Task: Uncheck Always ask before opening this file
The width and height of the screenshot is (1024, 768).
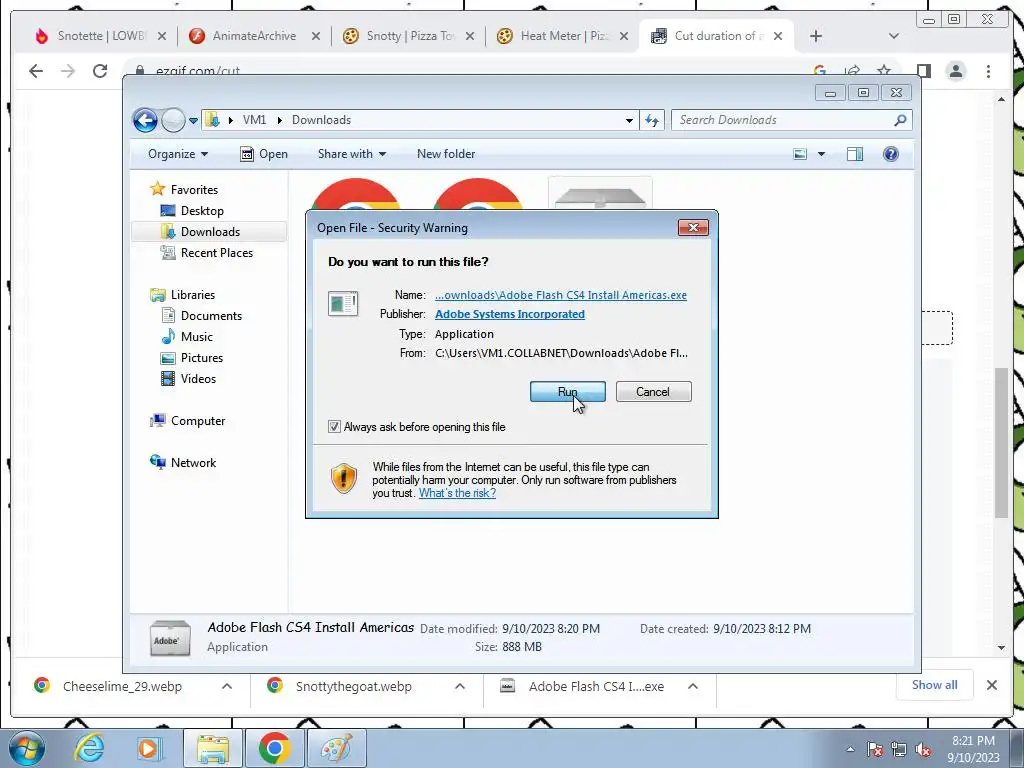Action: click(x=334, y=427)
